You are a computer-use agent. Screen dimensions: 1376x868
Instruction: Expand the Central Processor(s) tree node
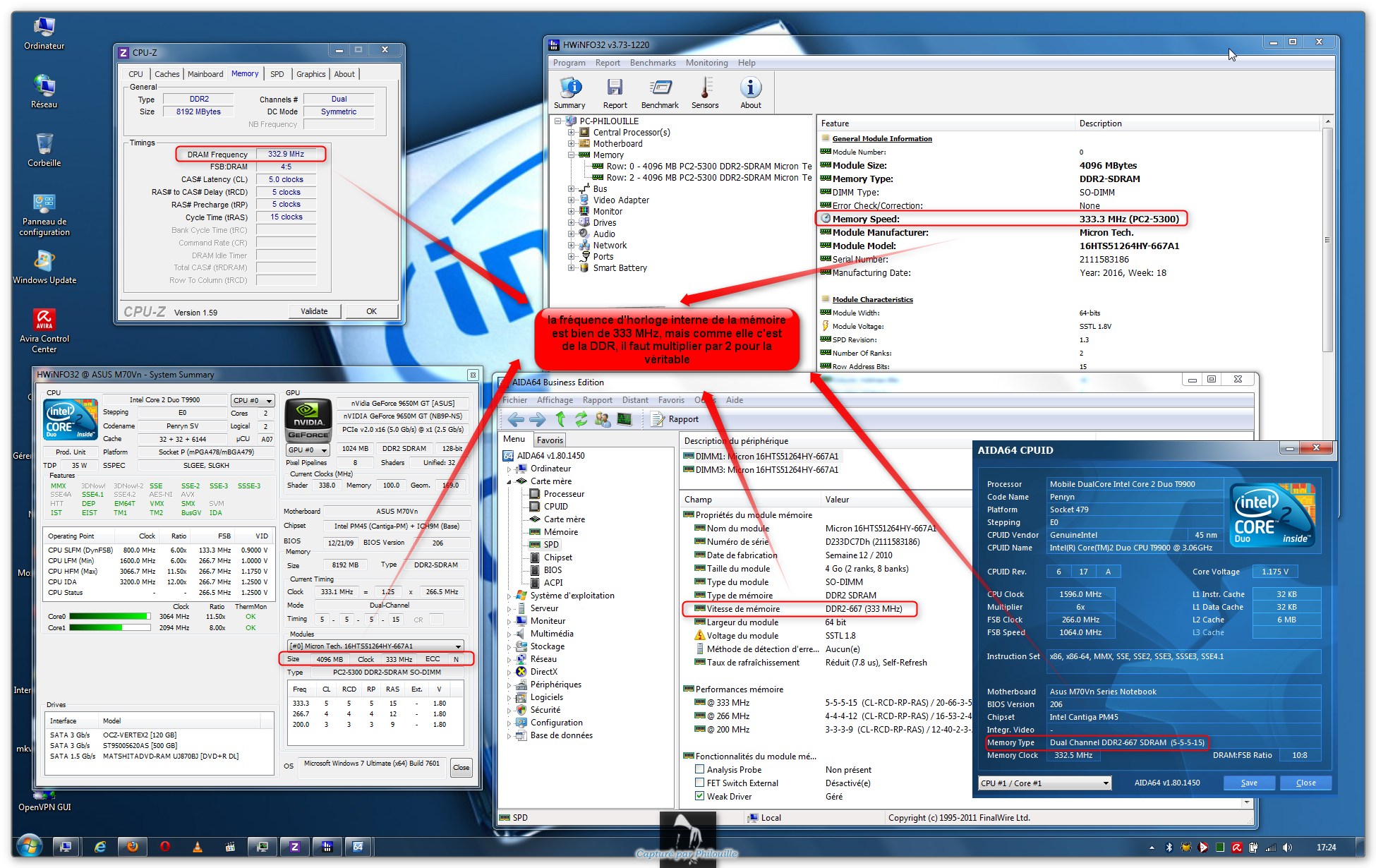click(x=572, y=133)
